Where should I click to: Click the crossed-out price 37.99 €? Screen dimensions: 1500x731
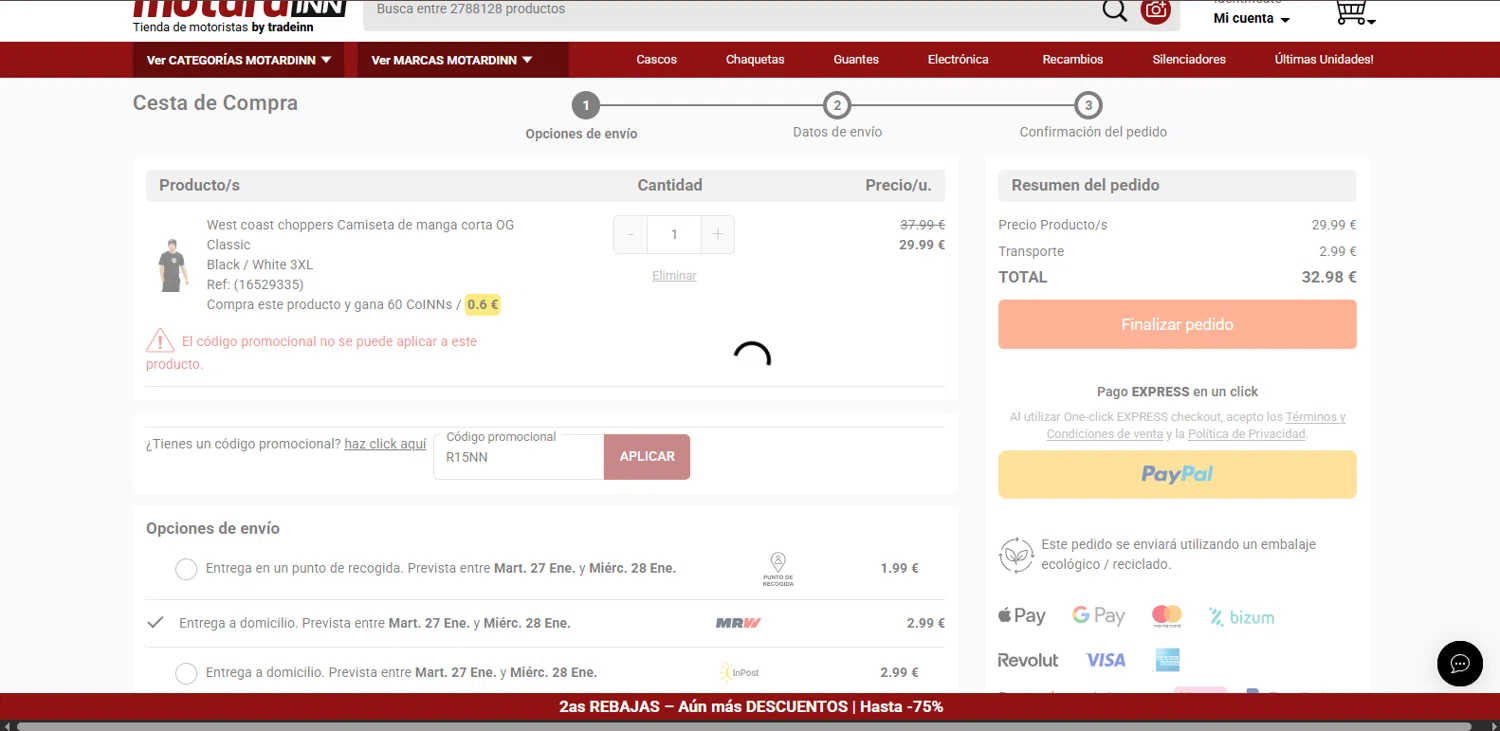[922, 225]
